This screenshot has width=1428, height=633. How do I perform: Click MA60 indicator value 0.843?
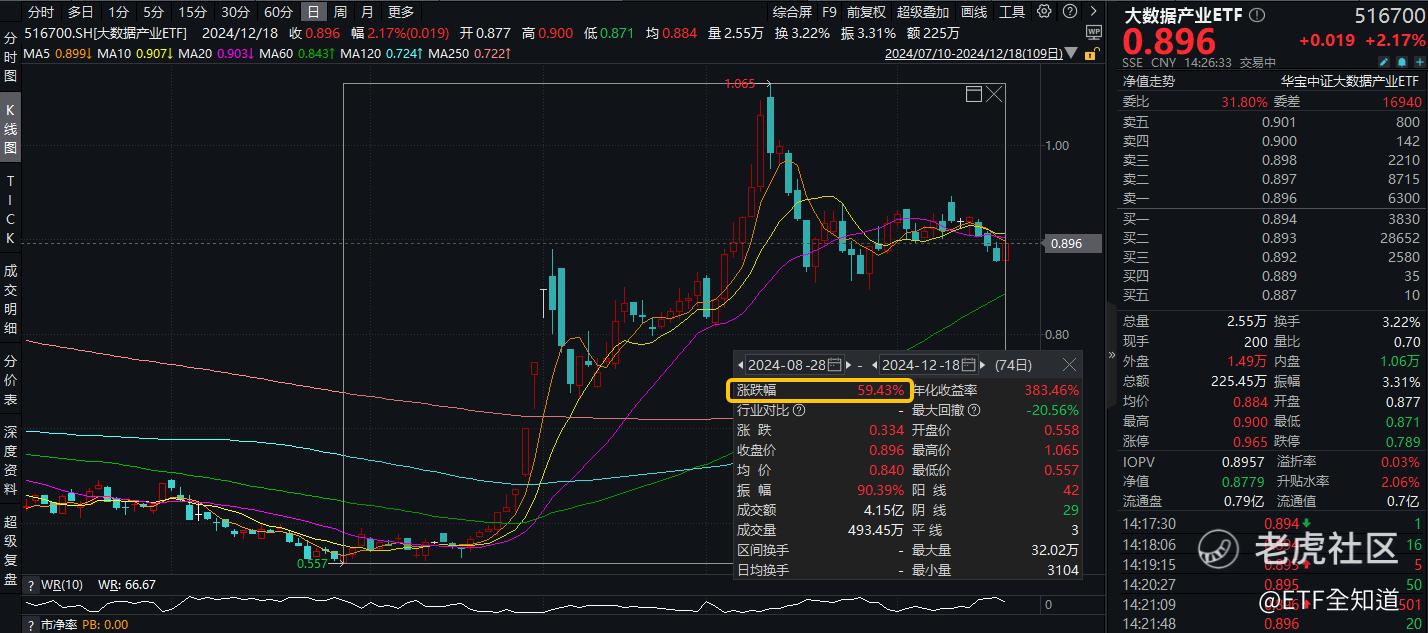click(x=317, y=53)
